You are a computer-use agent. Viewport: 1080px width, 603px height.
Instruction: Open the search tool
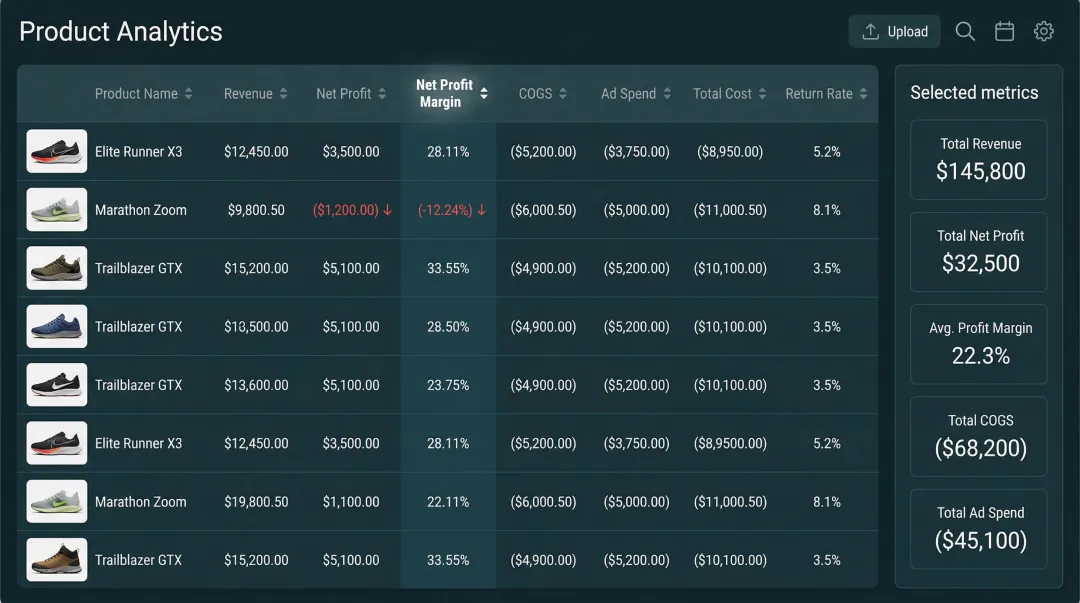click(x=964, y=31)
